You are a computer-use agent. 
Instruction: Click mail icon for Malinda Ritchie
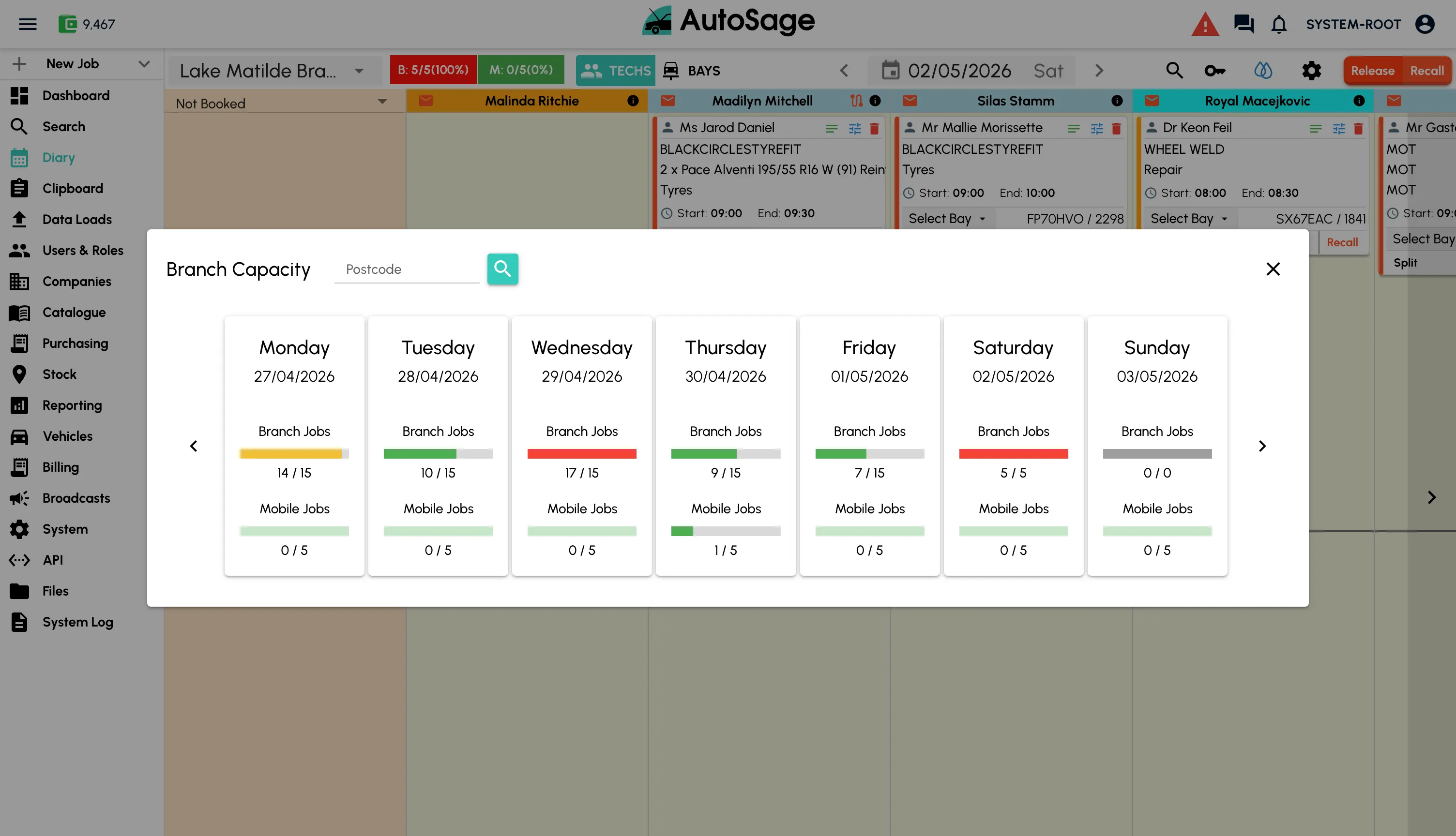pyautogui.click(x=425, y=101)
